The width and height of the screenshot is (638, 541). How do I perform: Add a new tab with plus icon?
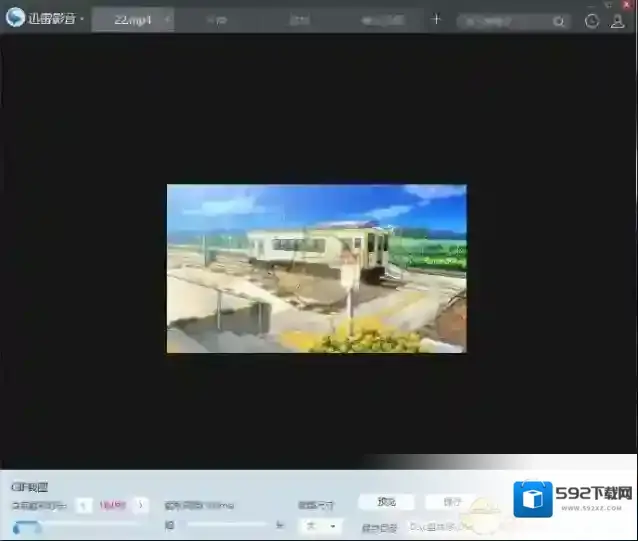(436, 19)
